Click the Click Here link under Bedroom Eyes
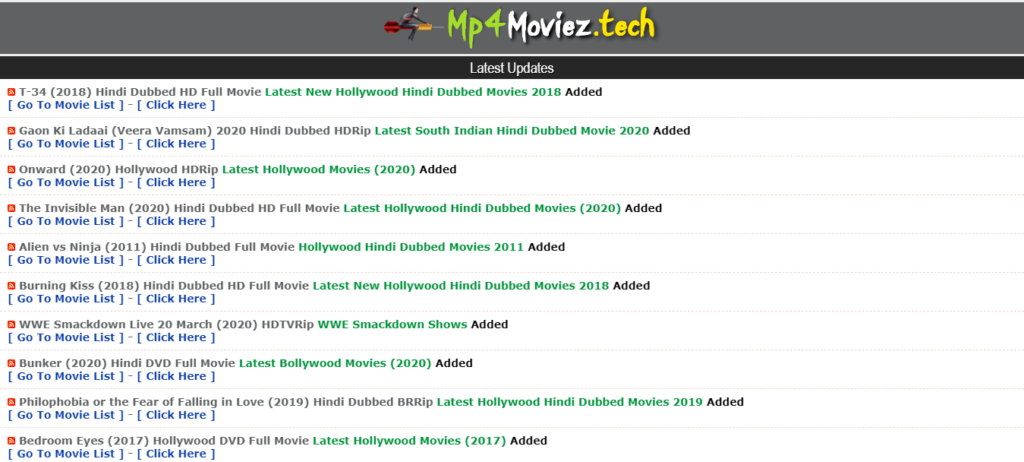The height and width of the screenshot is (462, 1024). [x=176, y=454]
